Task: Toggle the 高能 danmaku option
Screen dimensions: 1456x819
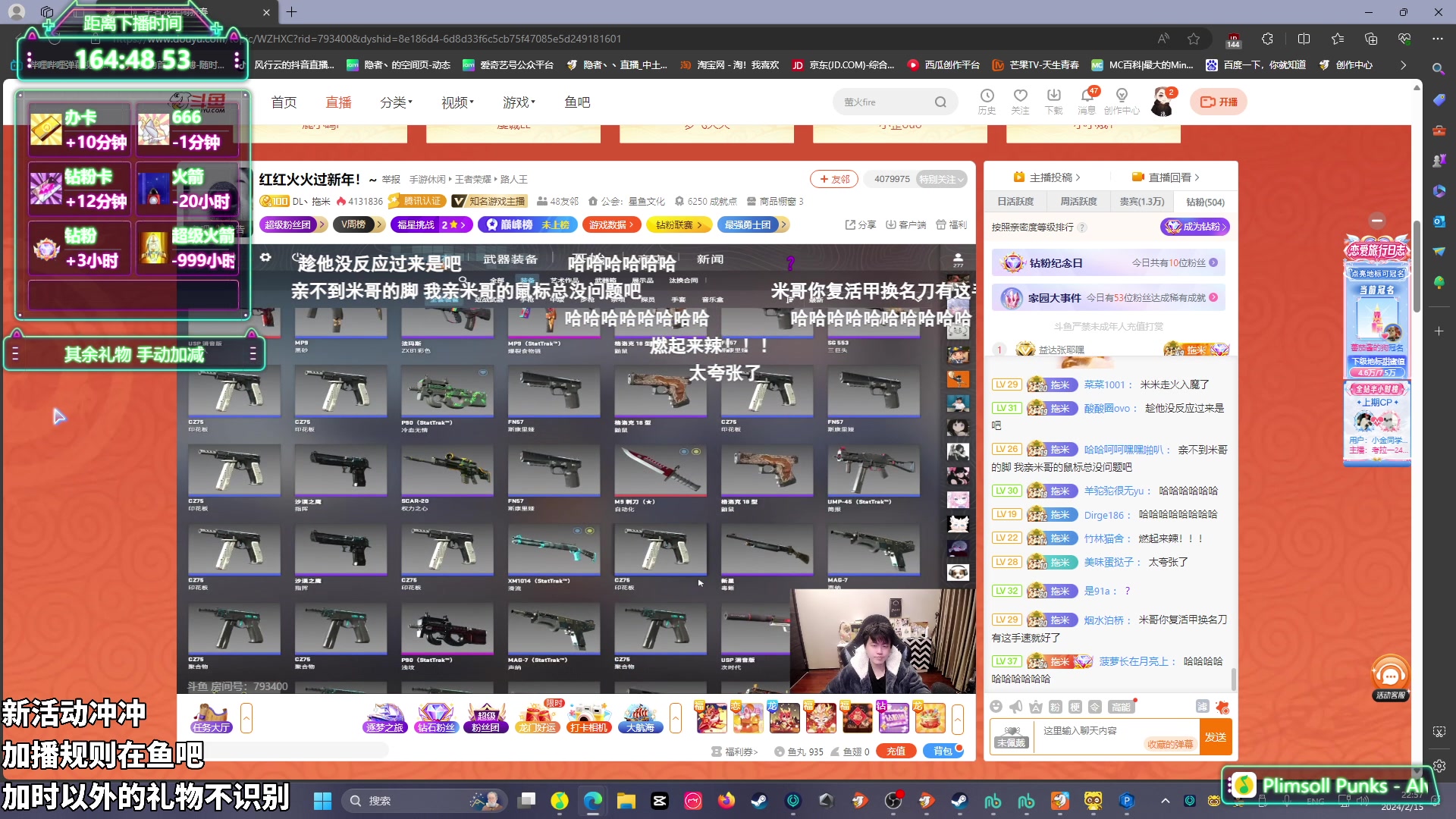Action: [x=1121, y=707]
